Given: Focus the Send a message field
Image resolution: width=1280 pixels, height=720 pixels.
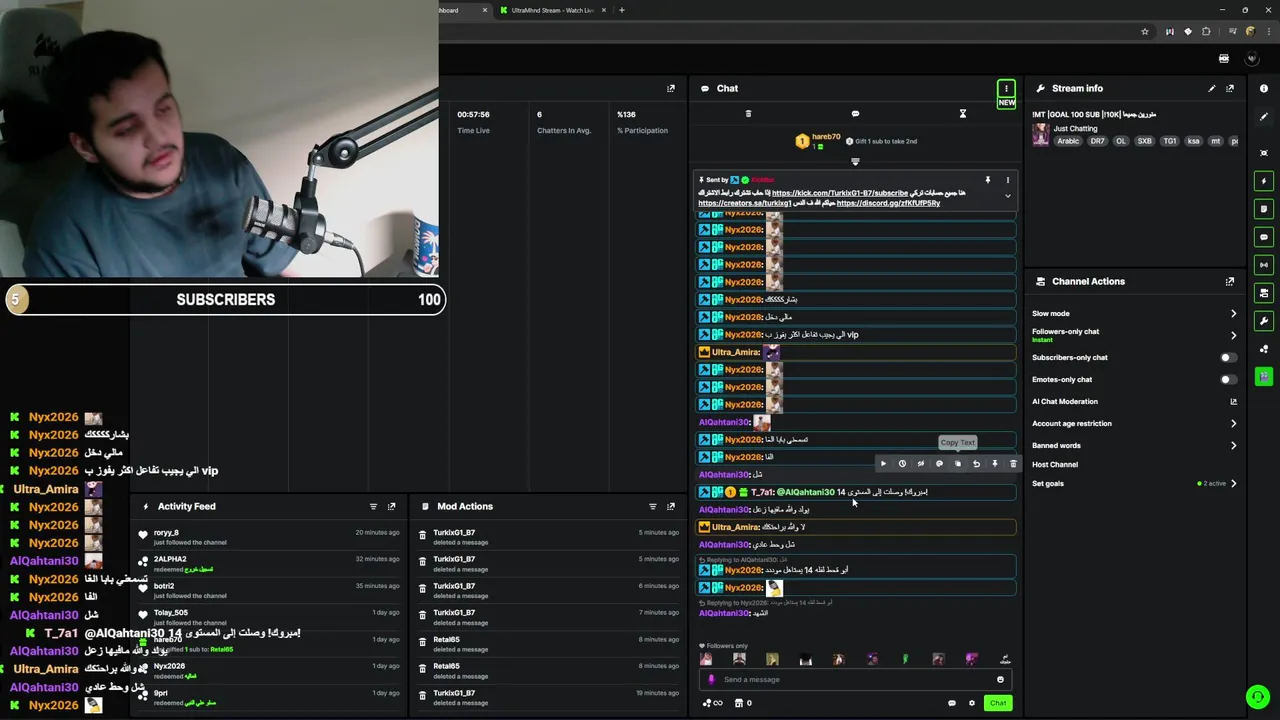Looking at the screenshot, I should pyautogui.click(x=857, y=680).
